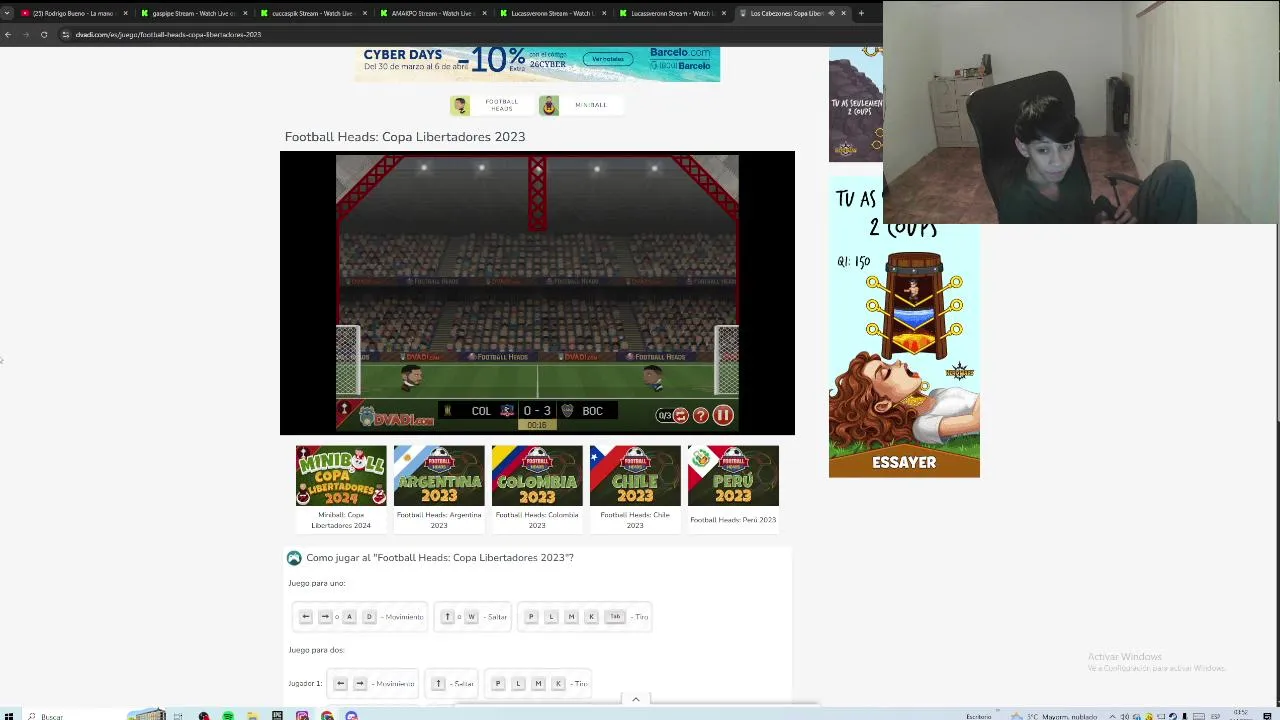Open the Instagram app on the taskbar

point(302,715)
